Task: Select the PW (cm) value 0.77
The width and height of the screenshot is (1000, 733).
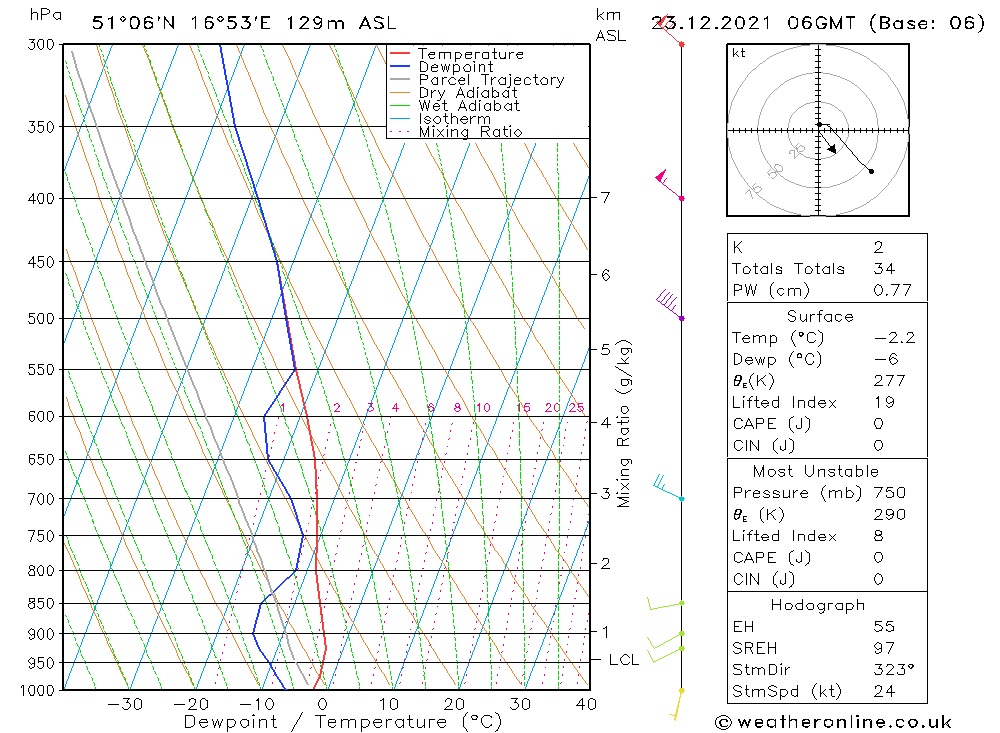Action: (892, 290)
